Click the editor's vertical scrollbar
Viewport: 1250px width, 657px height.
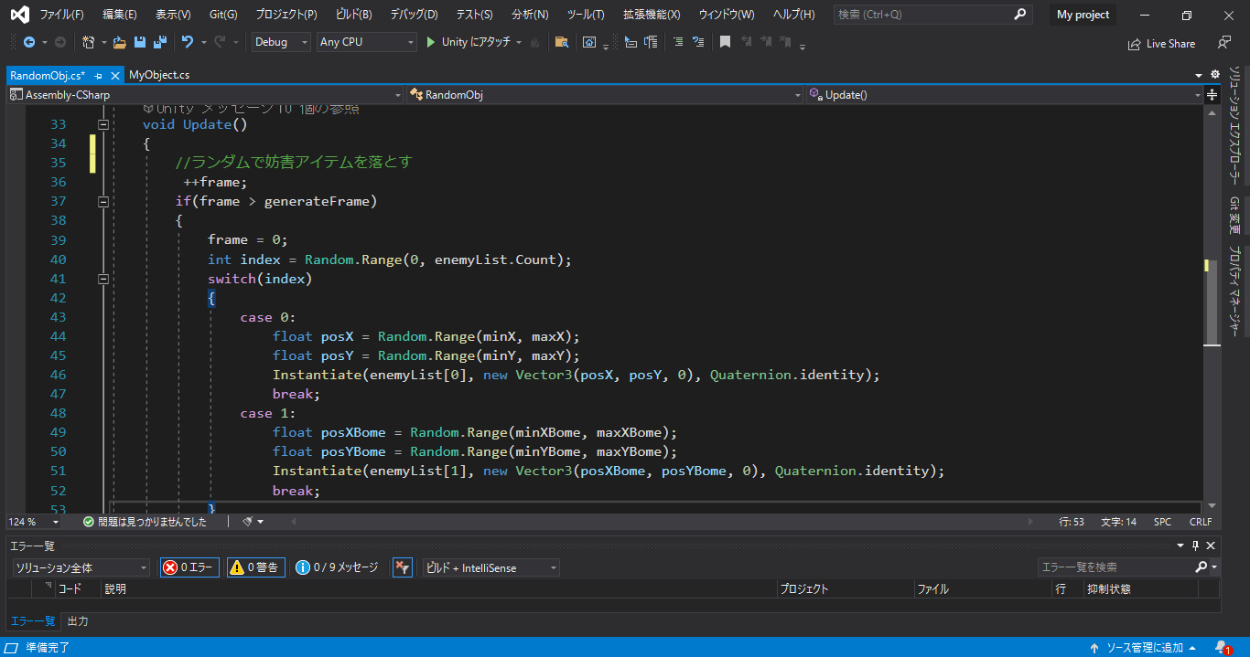point(1212,300)
